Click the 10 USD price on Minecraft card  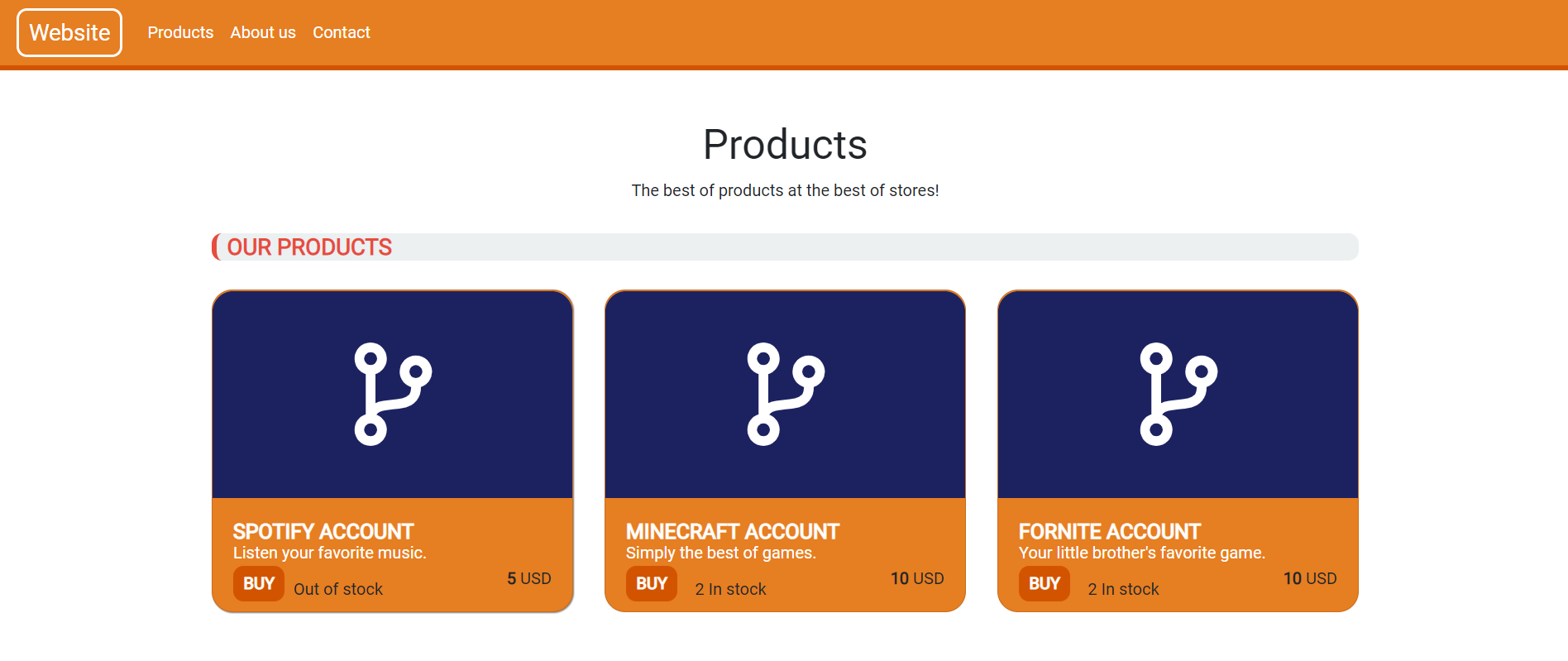pyautogui.click(x=917, y=578)
